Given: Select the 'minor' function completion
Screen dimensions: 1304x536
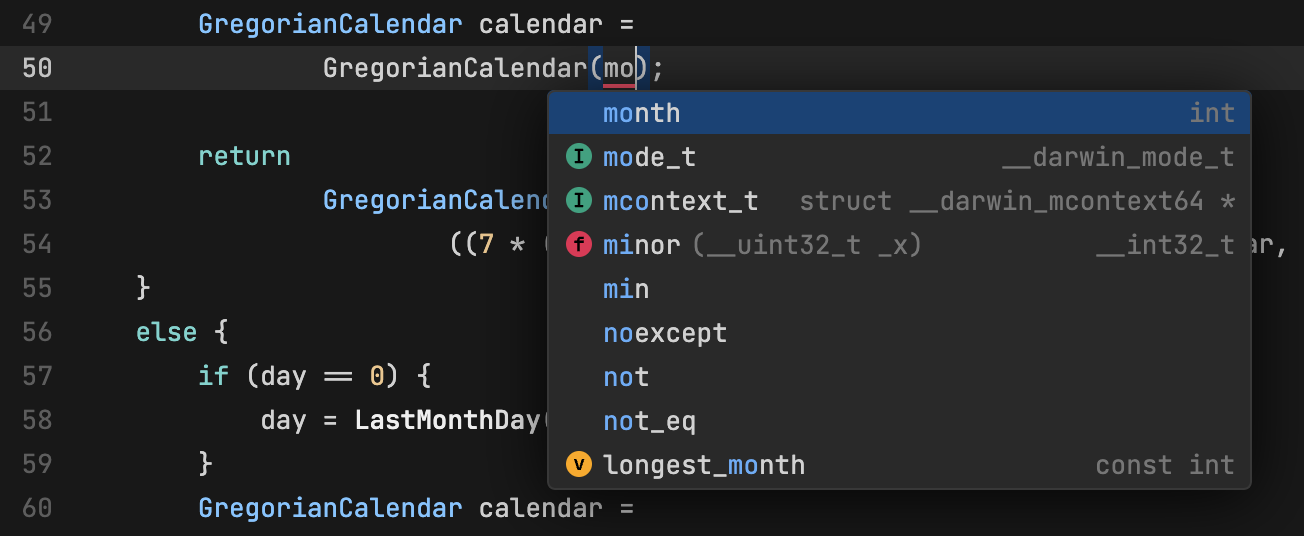Looking at the screenshot, I should [x=641, y=245].
